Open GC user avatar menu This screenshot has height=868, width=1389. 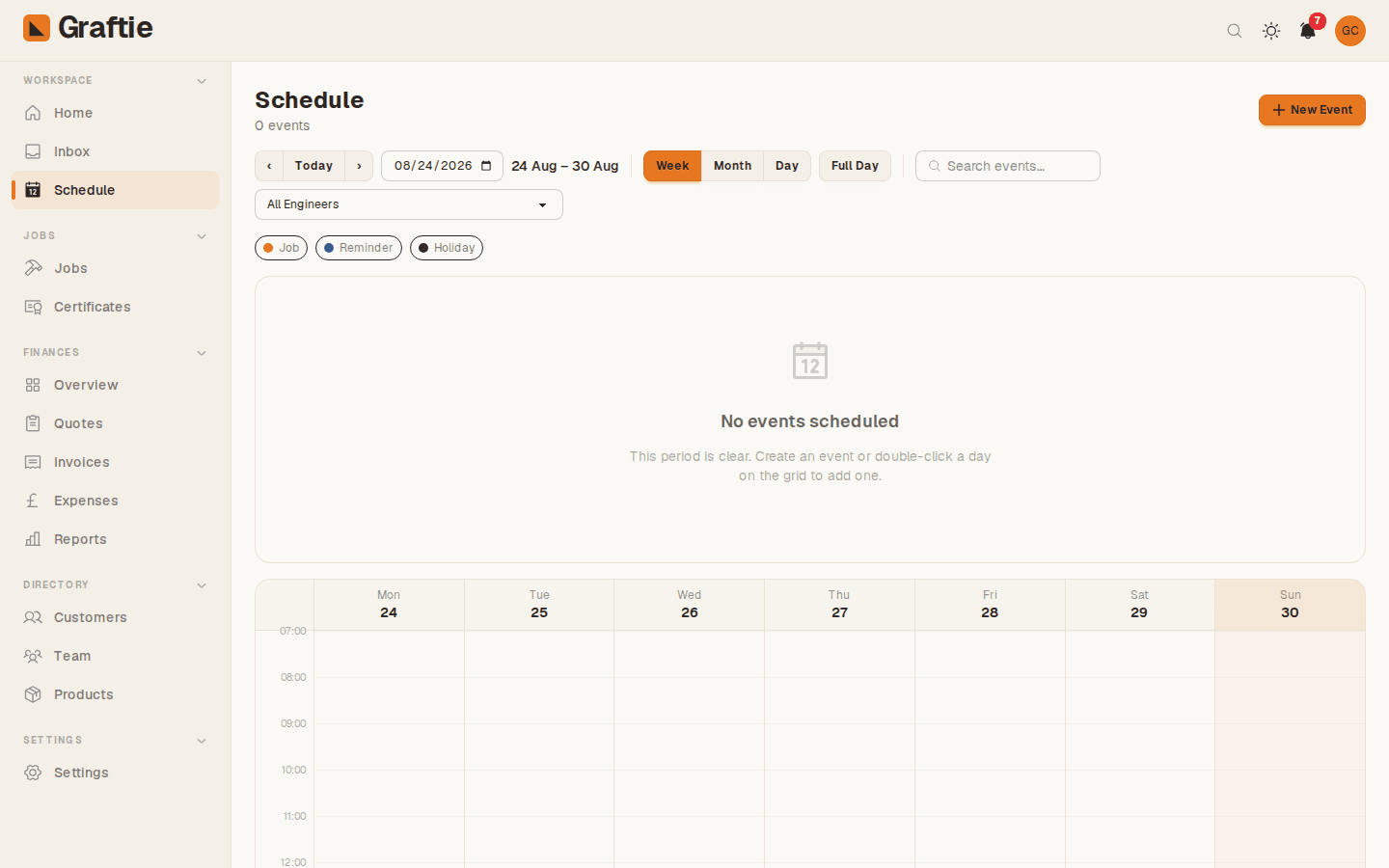(1350, 31)
